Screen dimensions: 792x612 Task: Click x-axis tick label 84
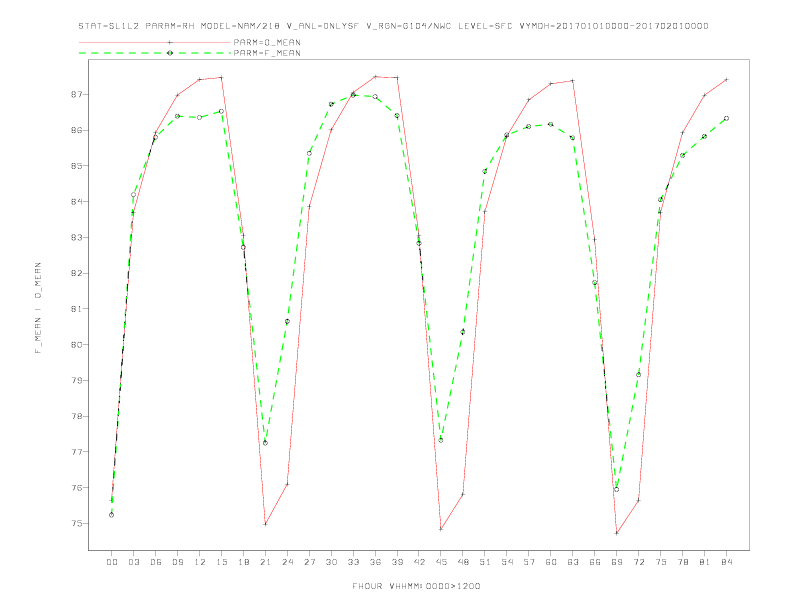(x=726, y=562)
